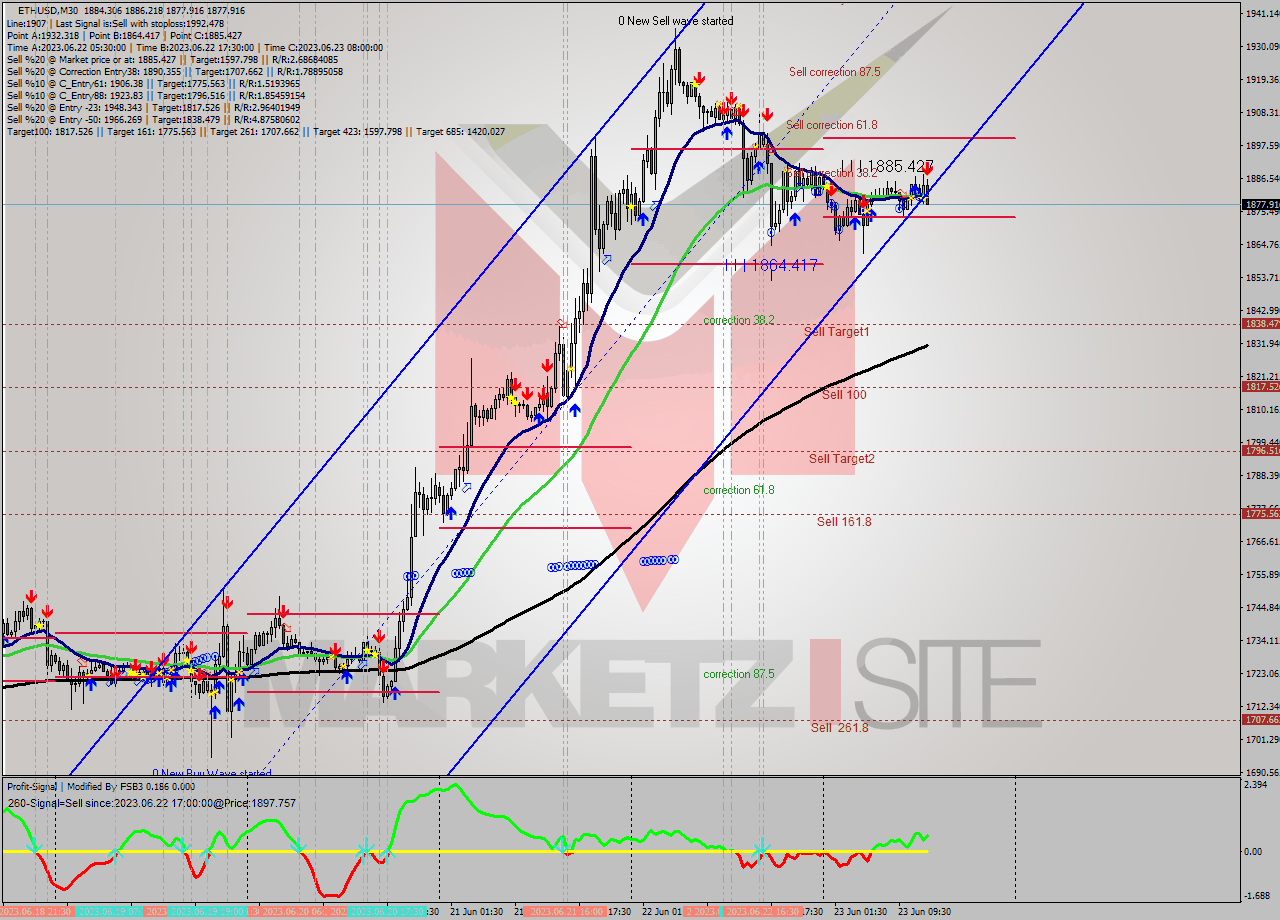Click the '0 New Buy Wave started' label

(211, 773)
